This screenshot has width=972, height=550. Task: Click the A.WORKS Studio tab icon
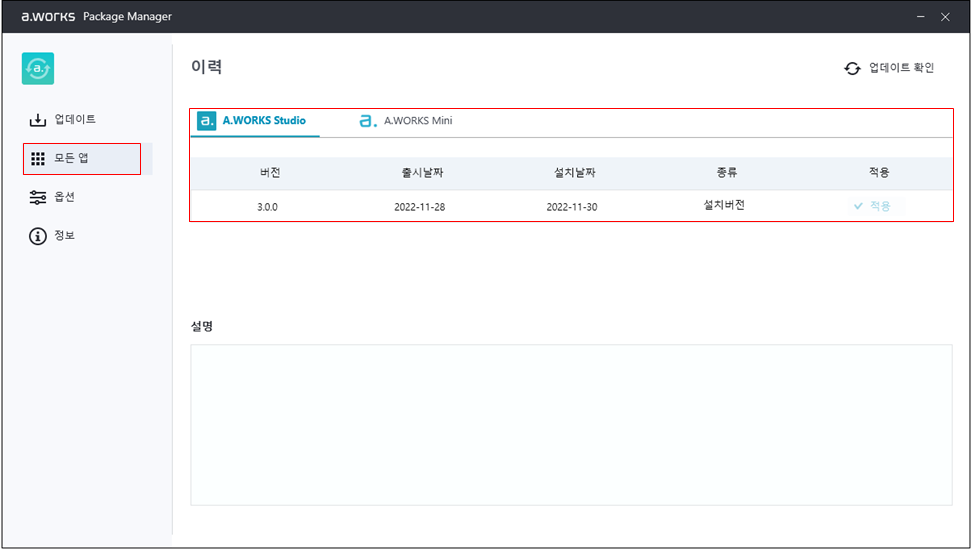coord(206,120)
